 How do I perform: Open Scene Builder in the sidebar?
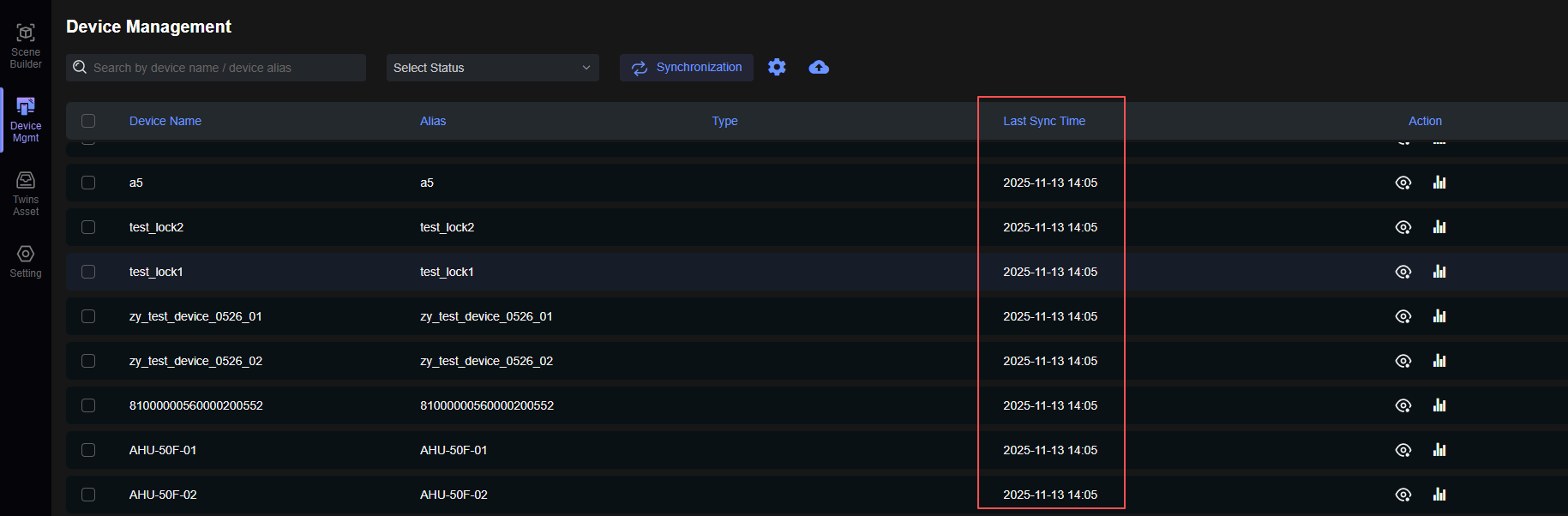tap(26, 45)
